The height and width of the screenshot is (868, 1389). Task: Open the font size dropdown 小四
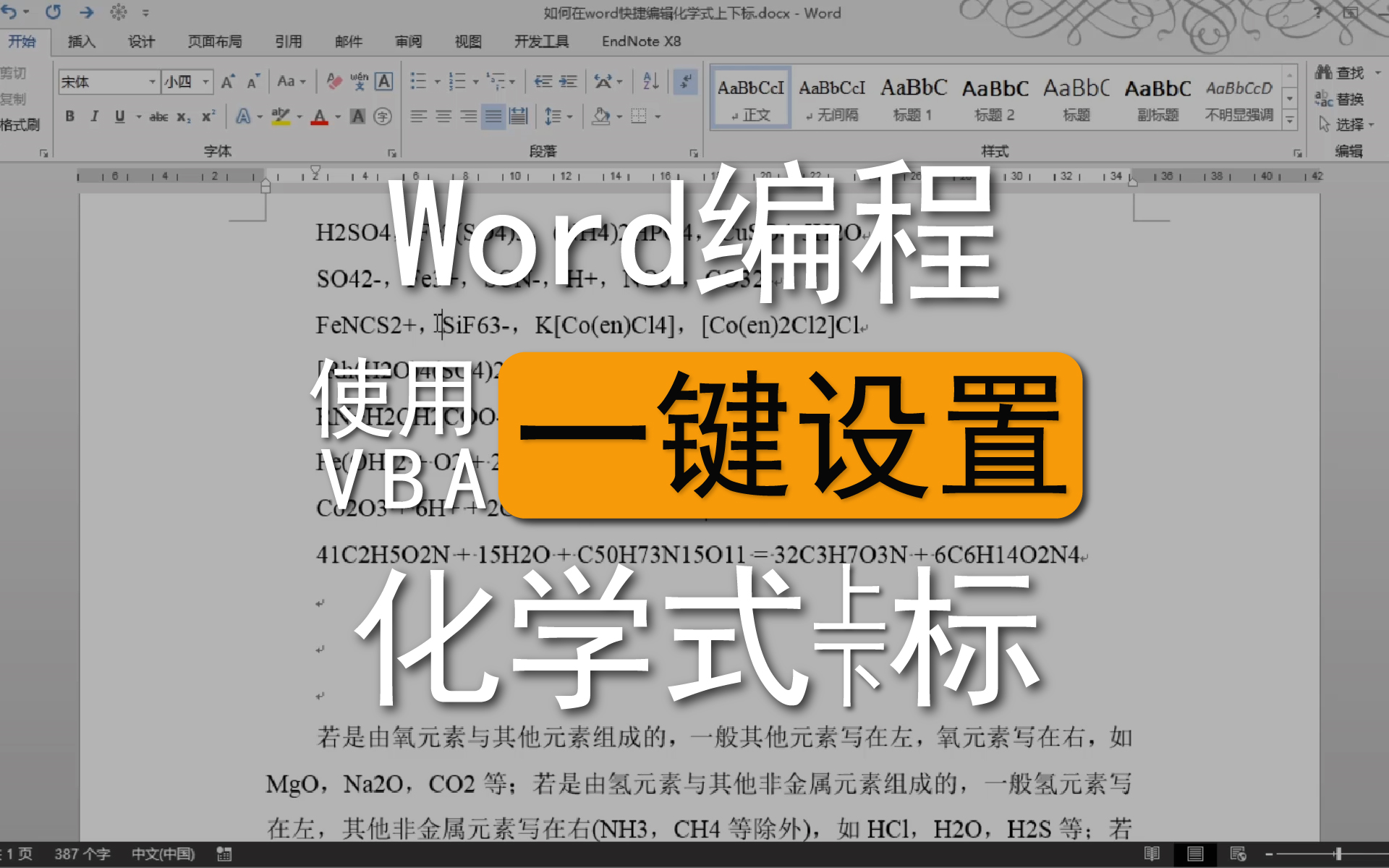tap(206, 82)
